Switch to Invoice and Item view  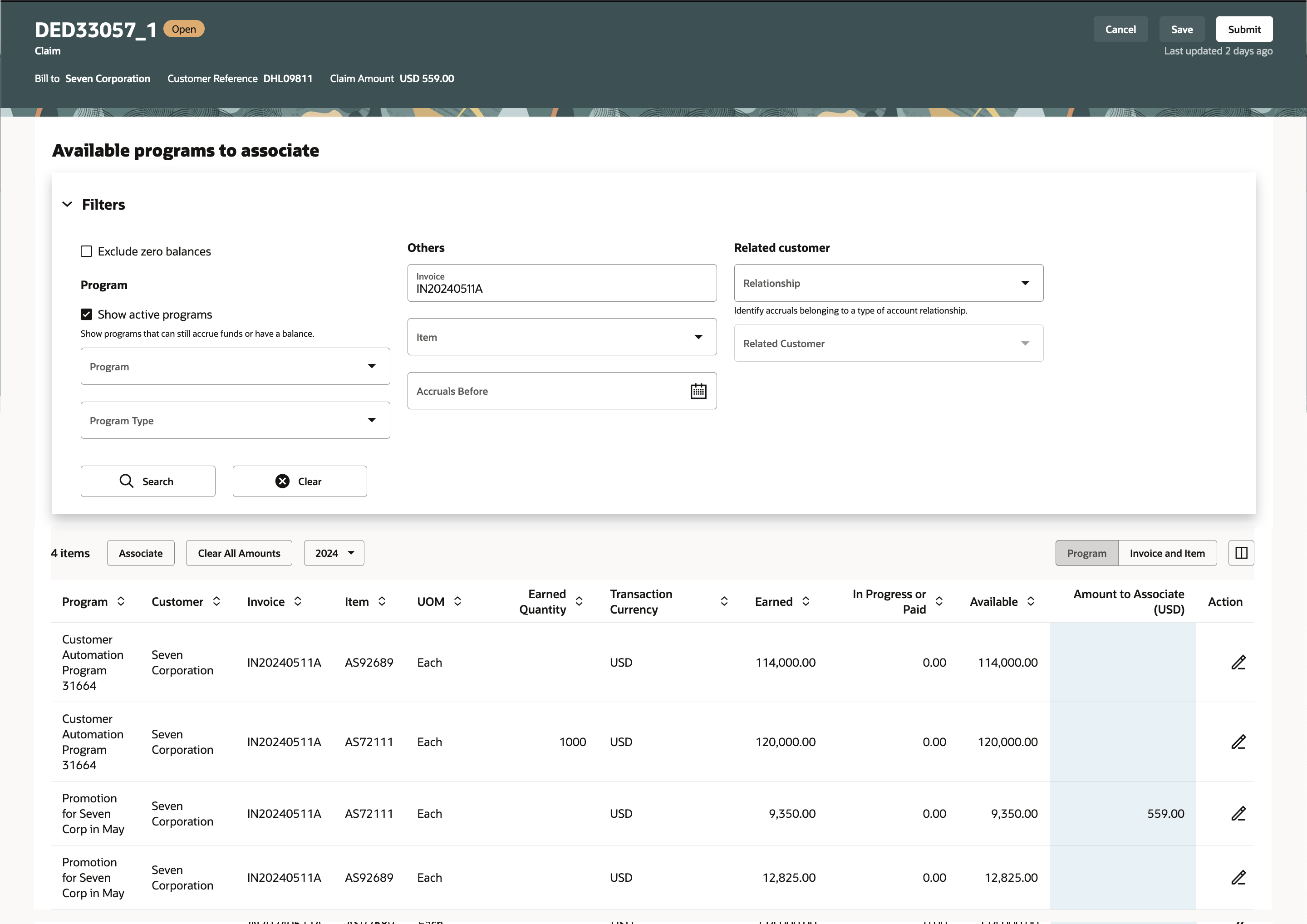pos(1167,553)
